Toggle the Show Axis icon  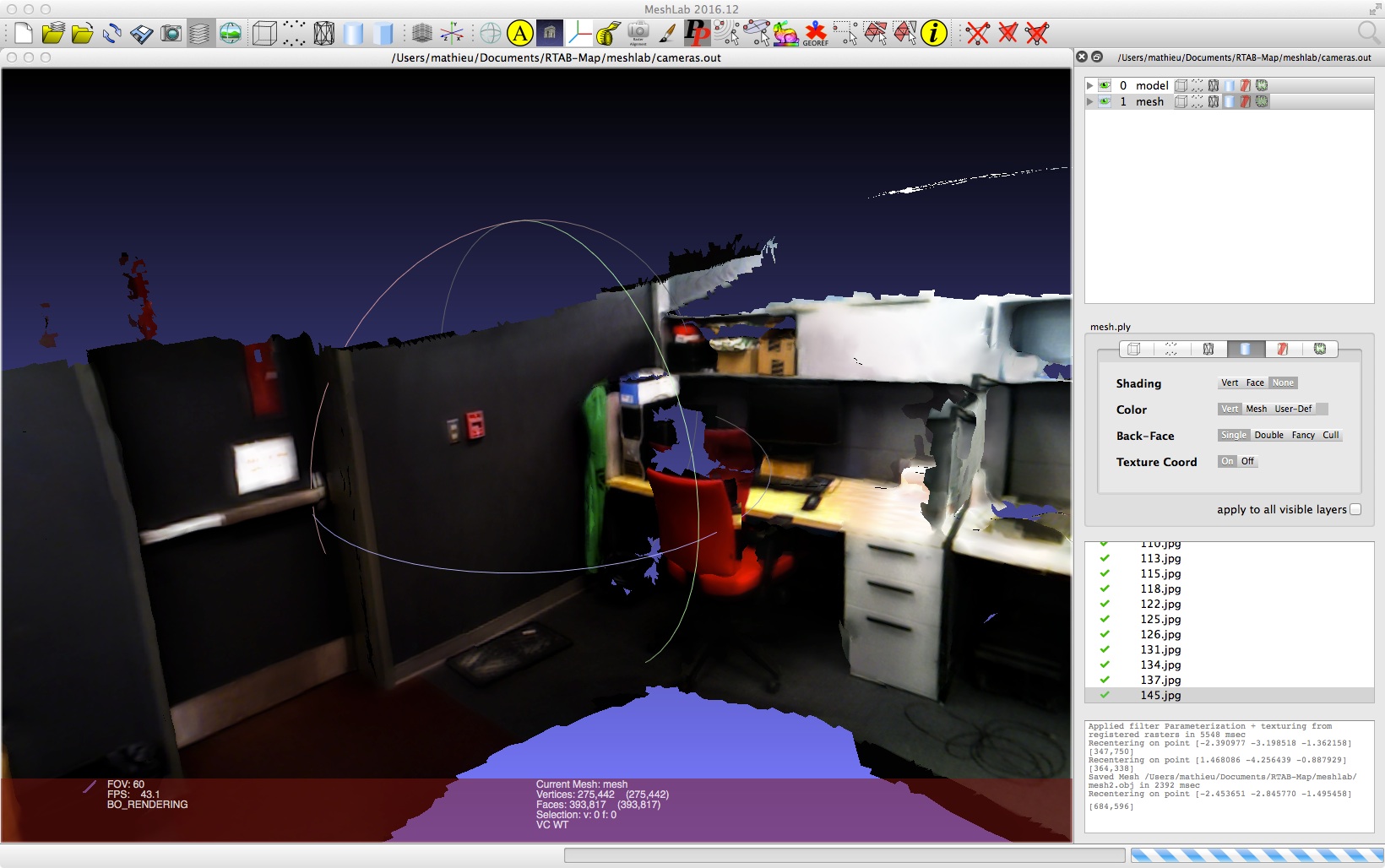452,34
